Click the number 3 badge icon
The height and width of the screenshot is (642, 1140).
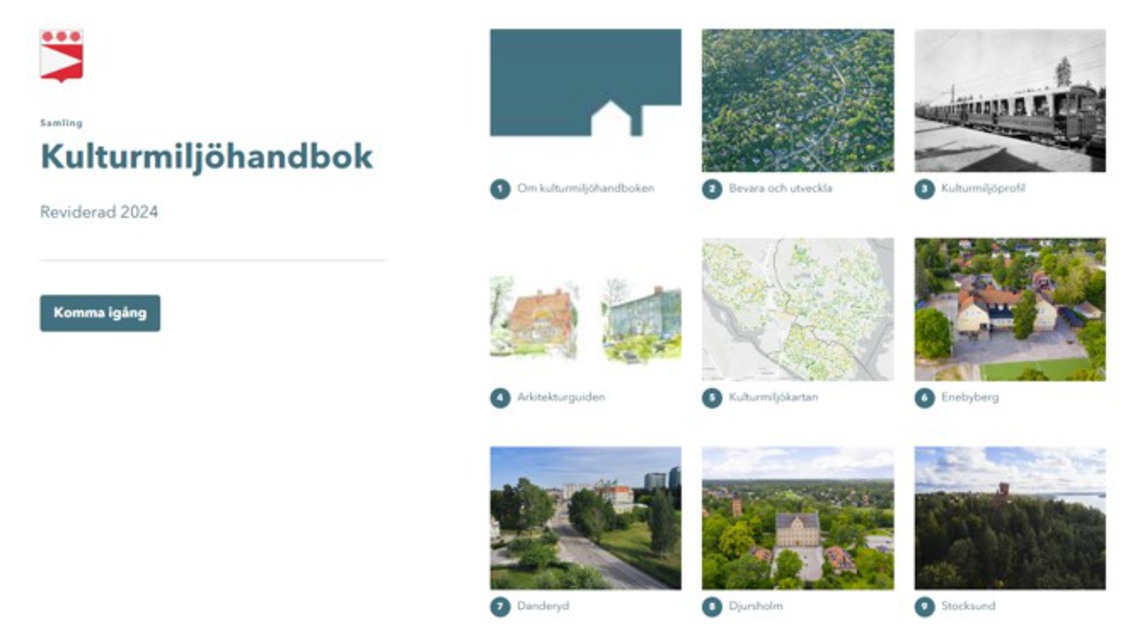(x=925, y=189)
